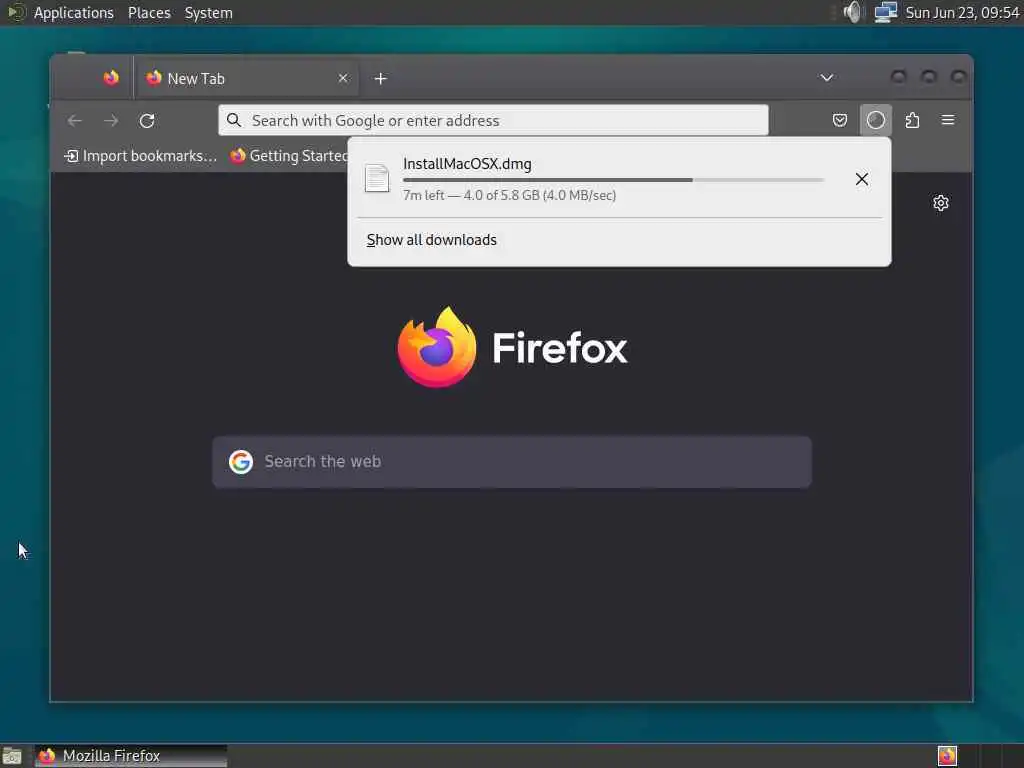Go back one page with back arrow

point(74,121)
